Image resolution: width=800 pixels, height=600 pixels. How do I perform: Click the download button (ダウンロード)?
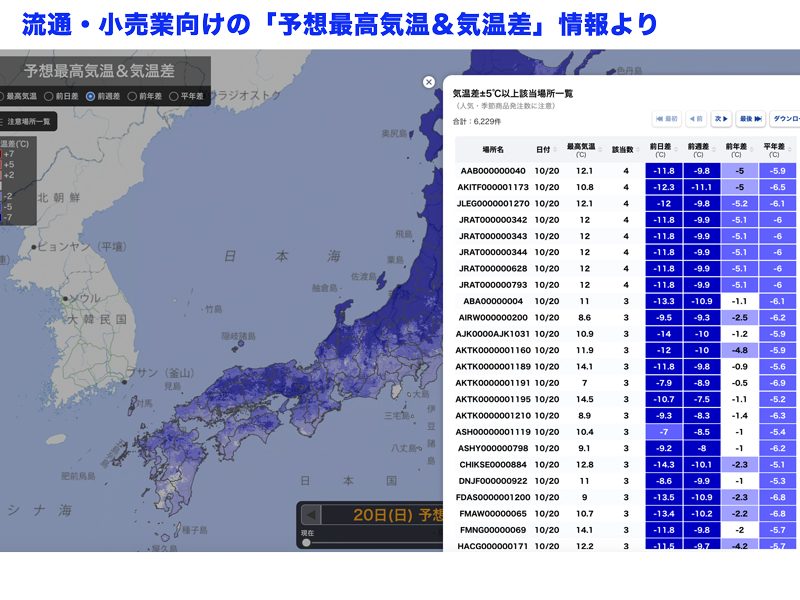(785, 118)
